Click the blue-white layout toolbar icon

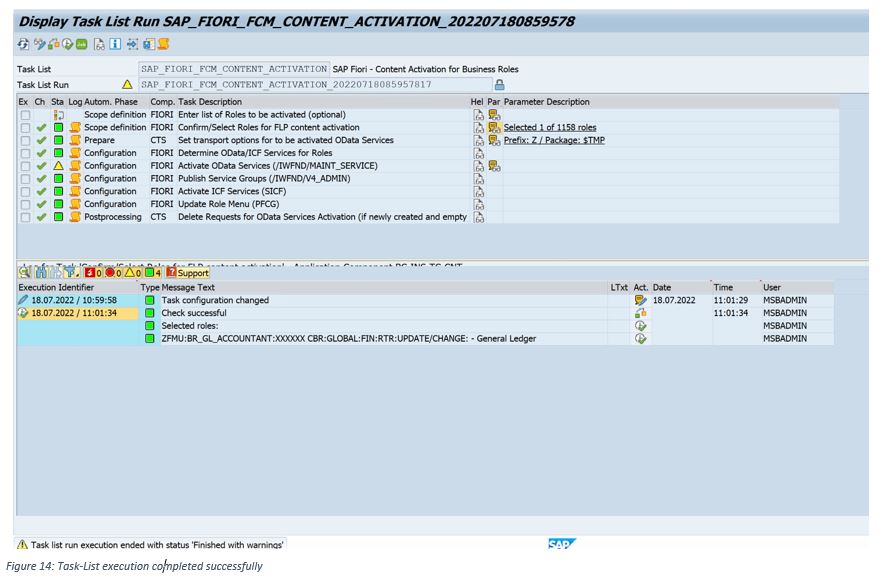pyautogui.click(x=149, y=44)
